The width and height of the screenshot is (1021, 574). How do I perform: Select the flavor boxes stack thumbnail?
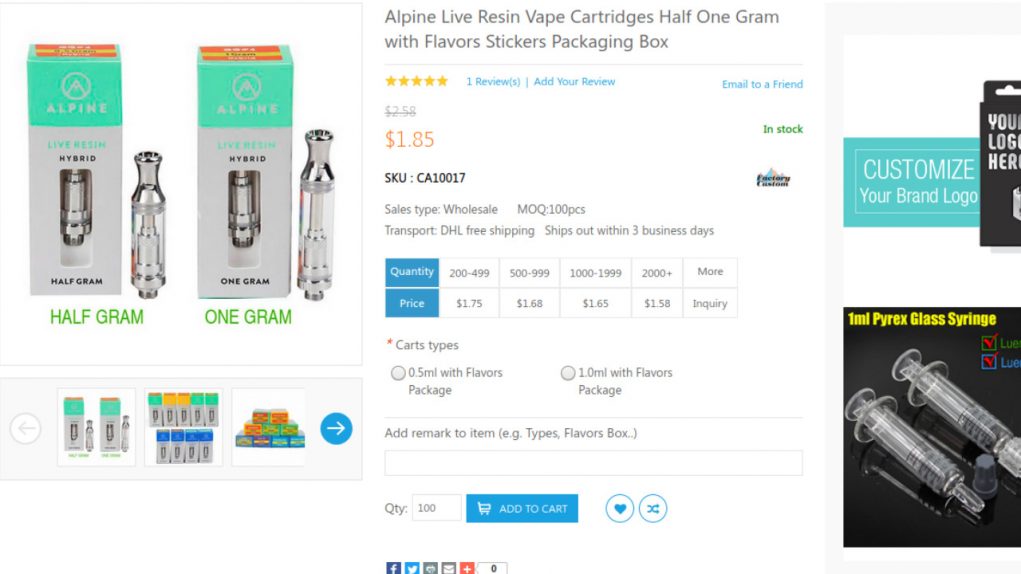[269, 427]
